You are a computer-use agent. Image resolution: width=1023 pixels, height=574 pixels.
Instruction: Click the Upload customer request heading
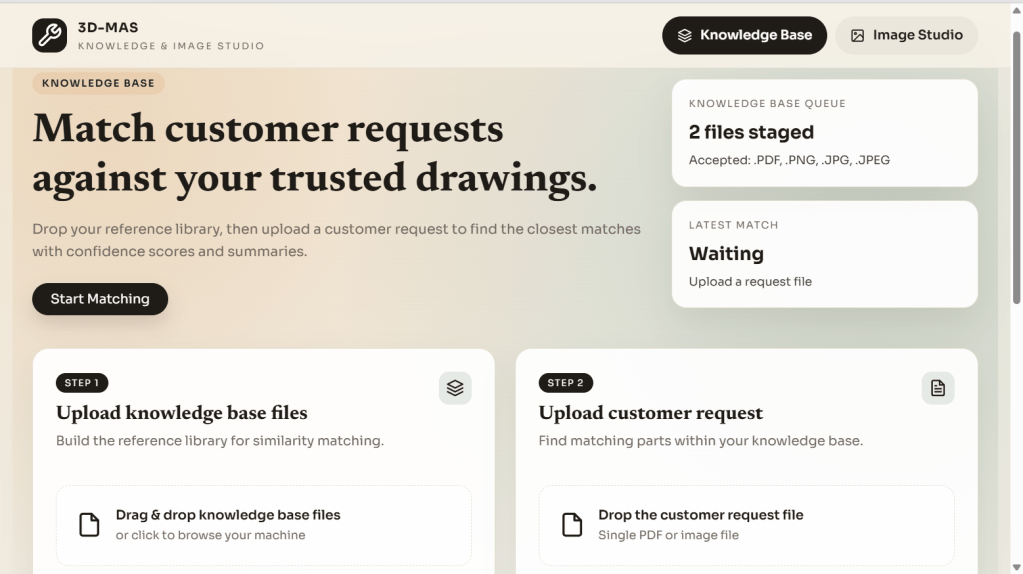click(x=650, y=413)
